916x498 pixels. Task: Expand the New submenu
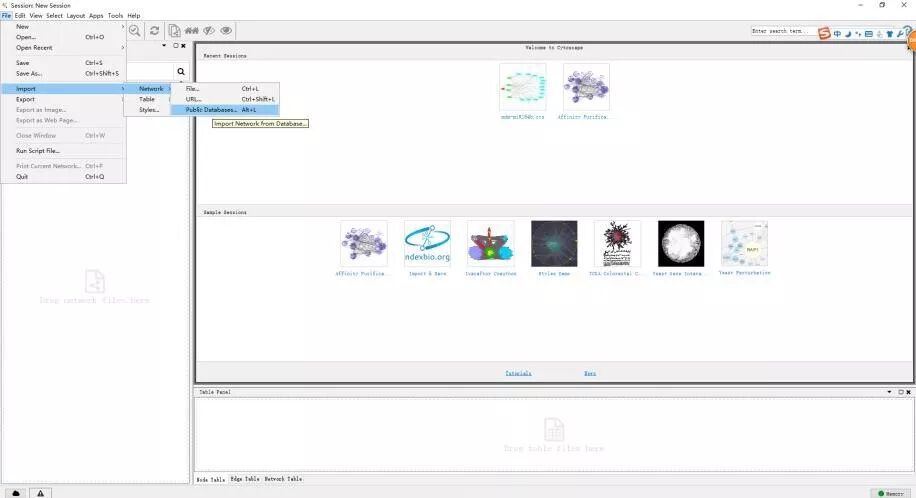[63, 26]
